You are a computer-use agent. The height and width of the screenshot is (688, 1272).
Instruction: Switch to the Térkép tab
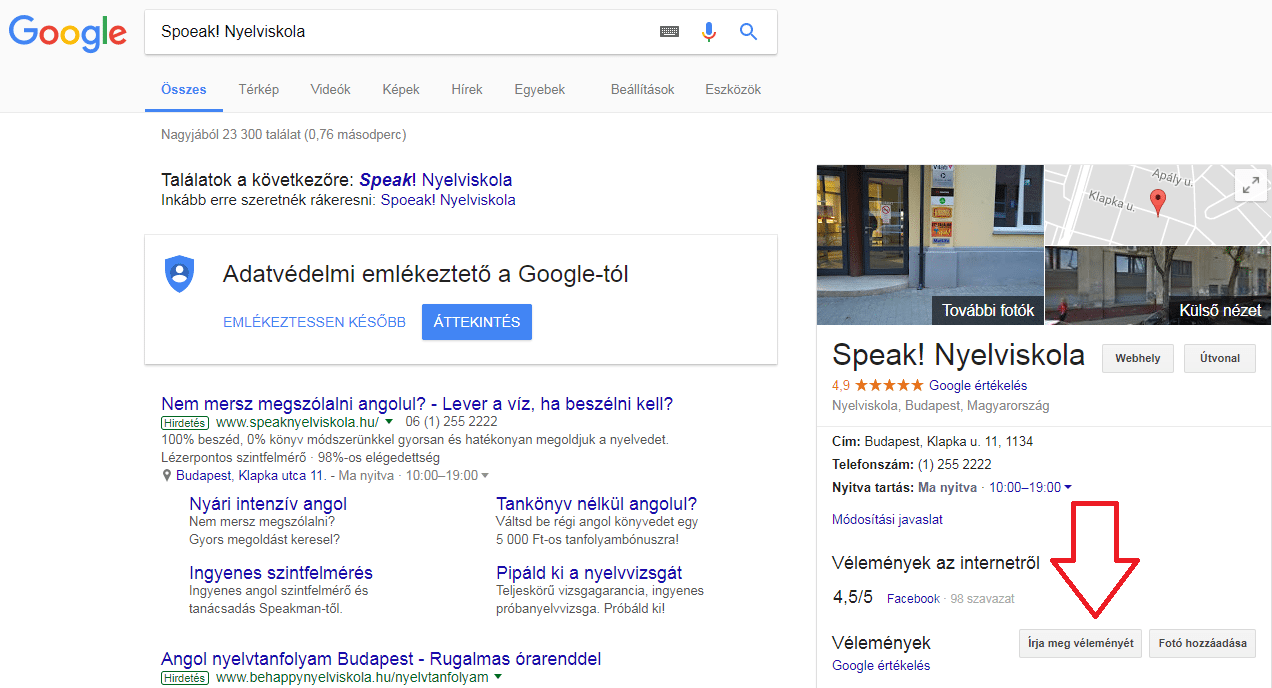[259, 89]
